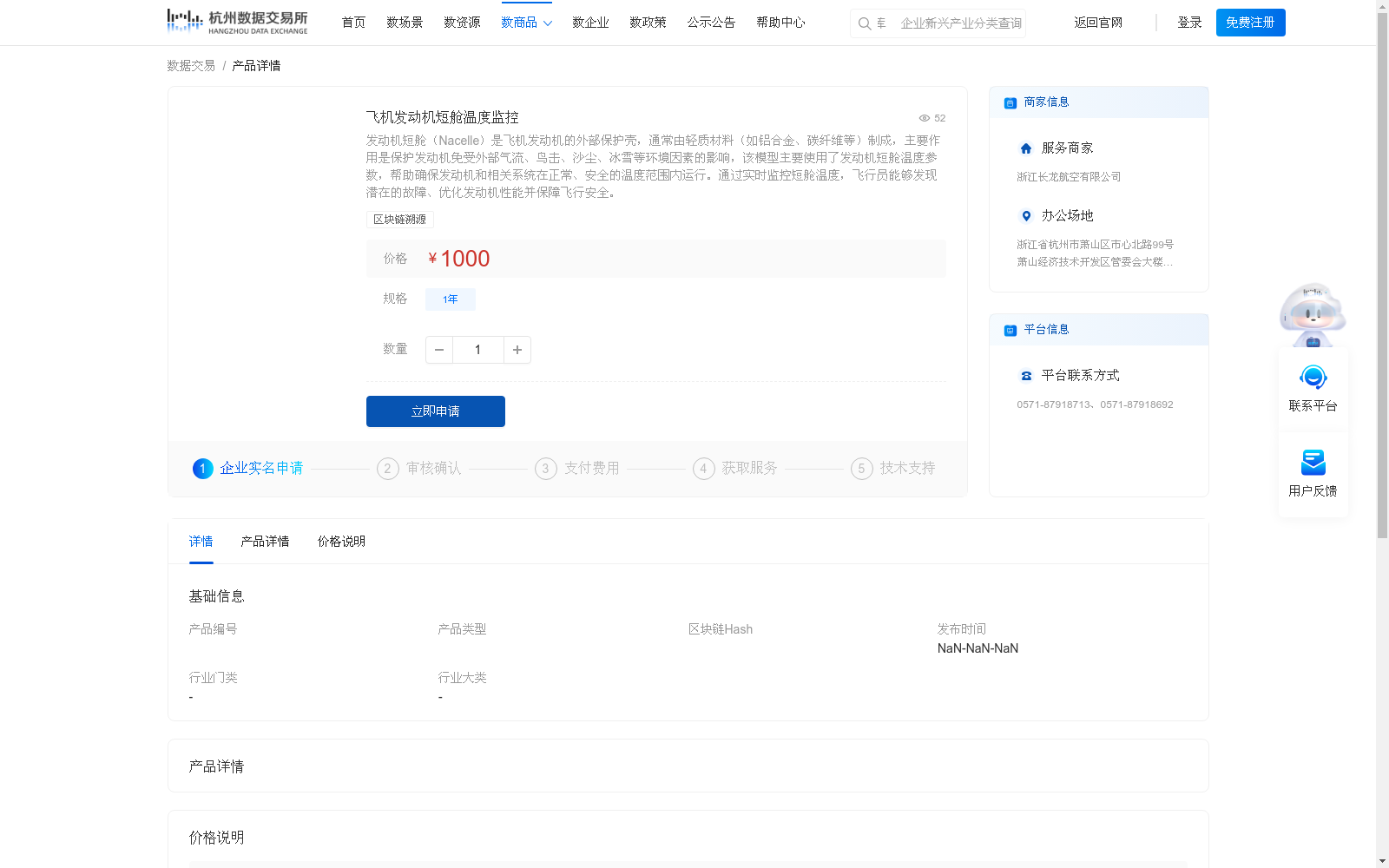Click the product title 飞机发动机短舱温度监控
This screenshot has height=868, width=1389.
[x=442, y=117]
